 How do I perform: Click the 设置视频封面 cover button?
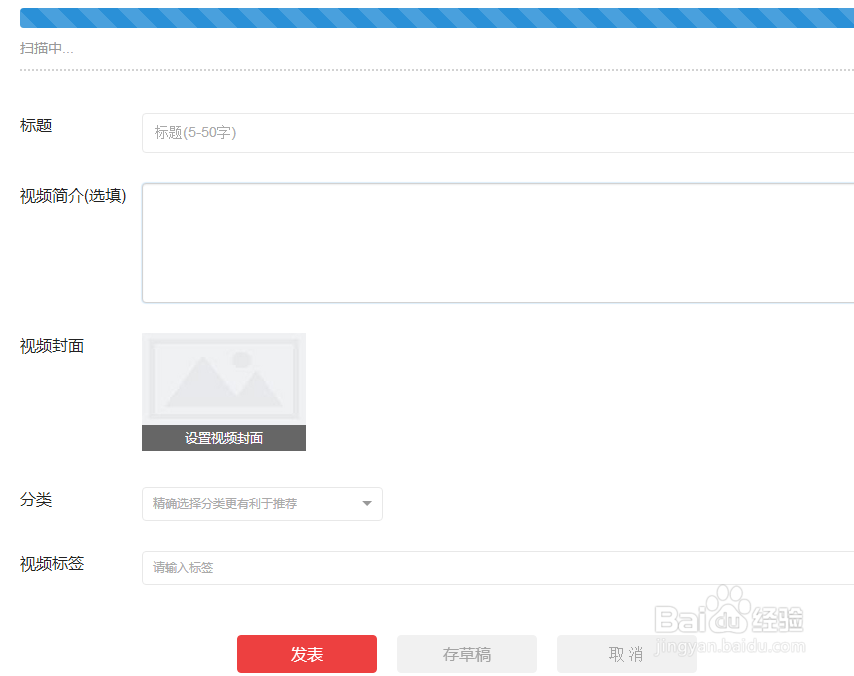coord(224,438)
